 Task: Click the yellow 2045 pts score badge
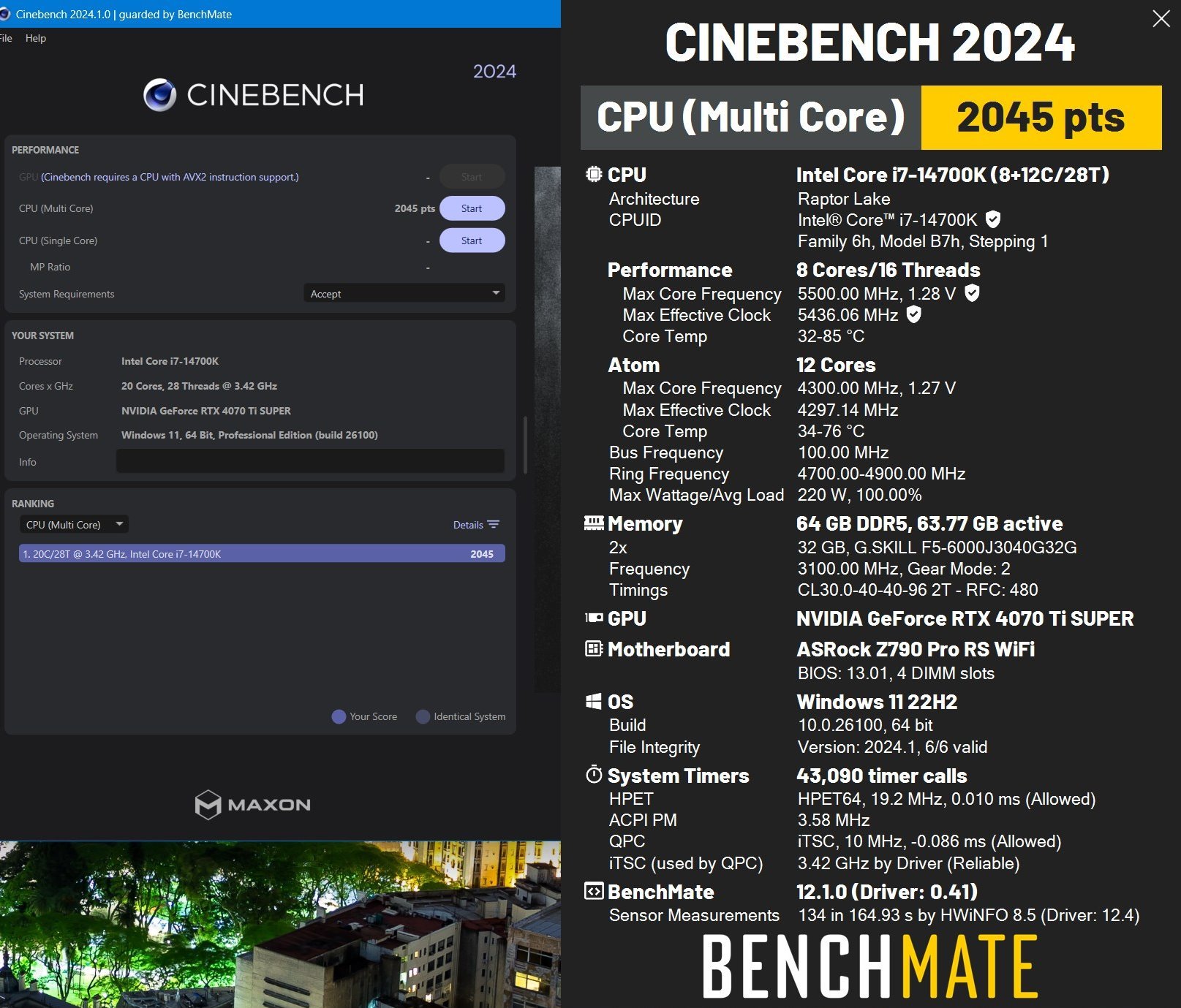(1041, 118)
